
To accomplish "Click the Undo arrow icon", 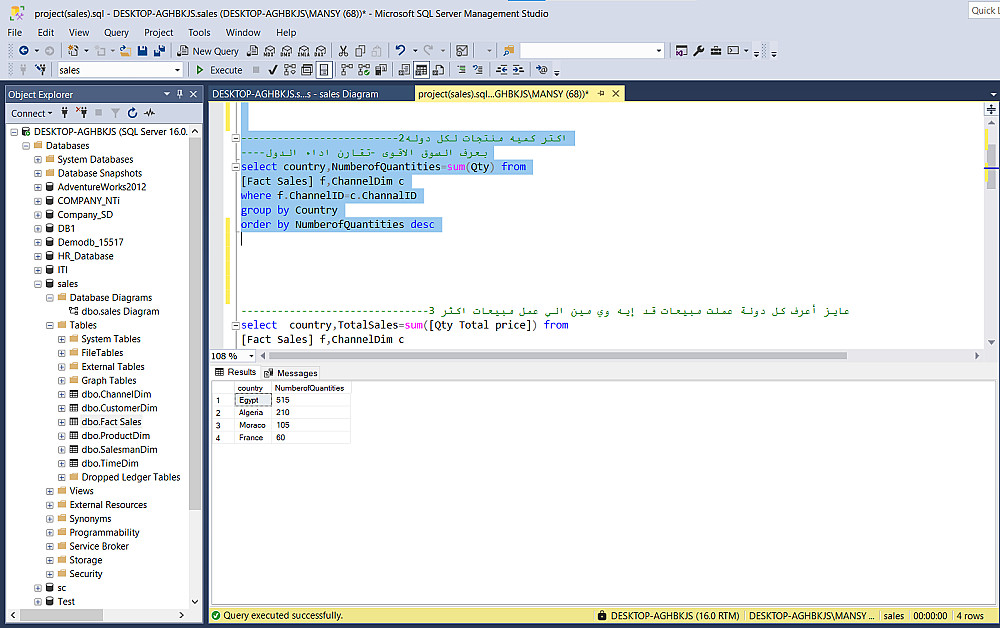I will point(401,51).
